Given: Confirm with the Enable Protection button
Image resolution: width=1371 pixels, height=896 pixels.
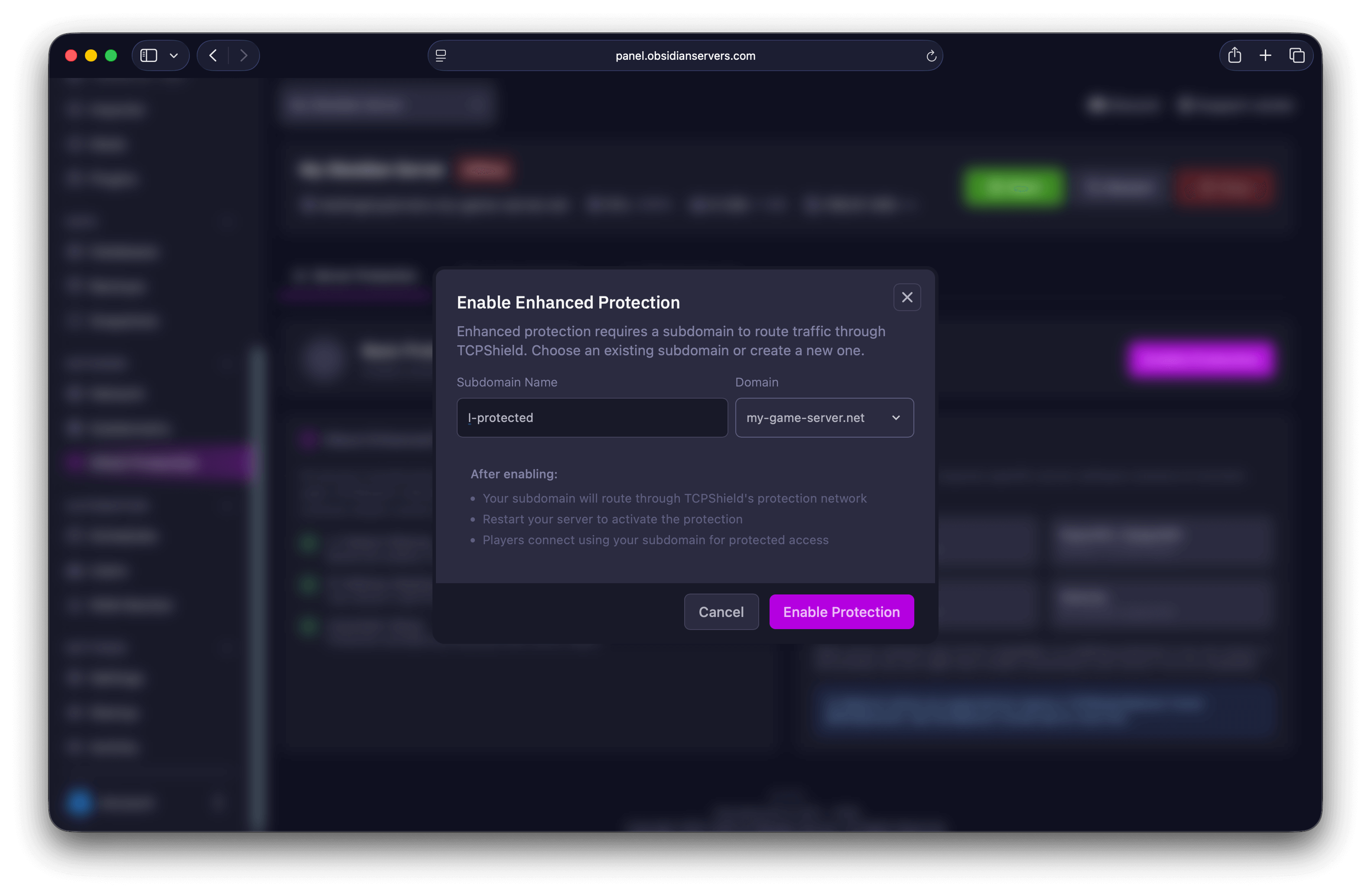Looking at the screenshot, I should click(x=841, y=611).
